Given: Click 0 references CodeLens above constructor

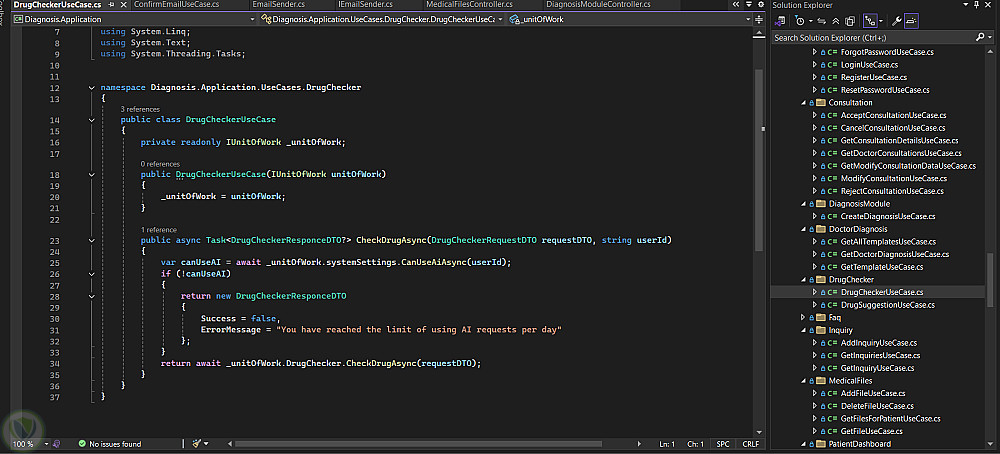Looking at the screenshot, I should (160, 164).
